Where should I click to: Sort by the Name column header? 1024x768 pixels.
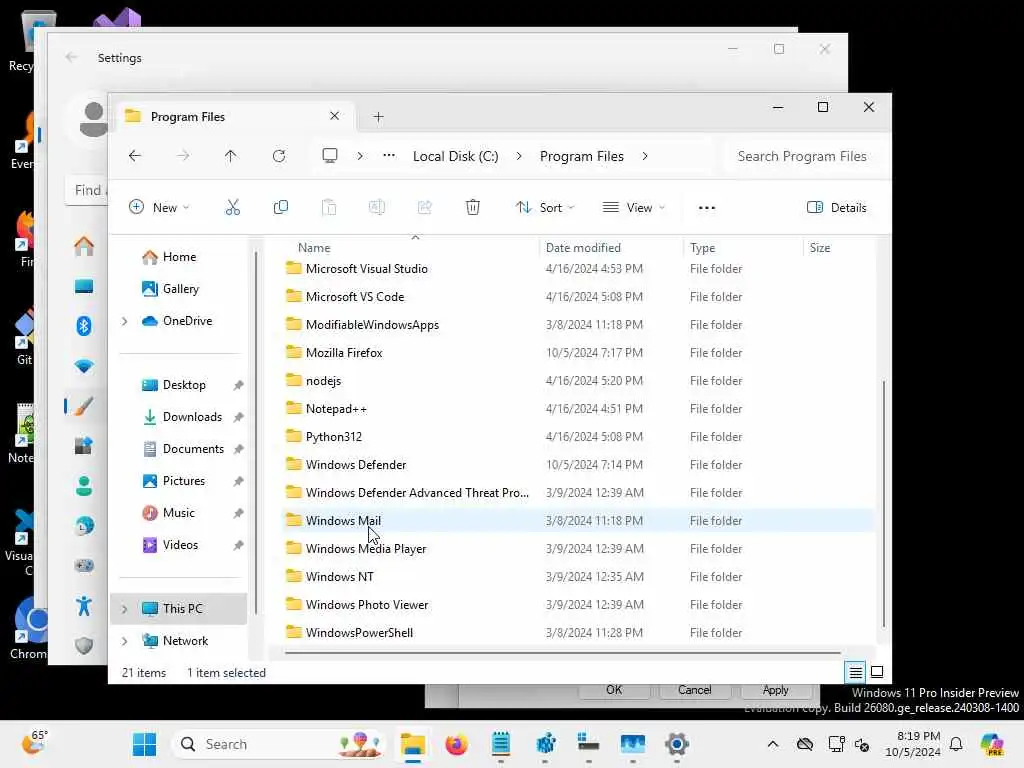(314, 248)
